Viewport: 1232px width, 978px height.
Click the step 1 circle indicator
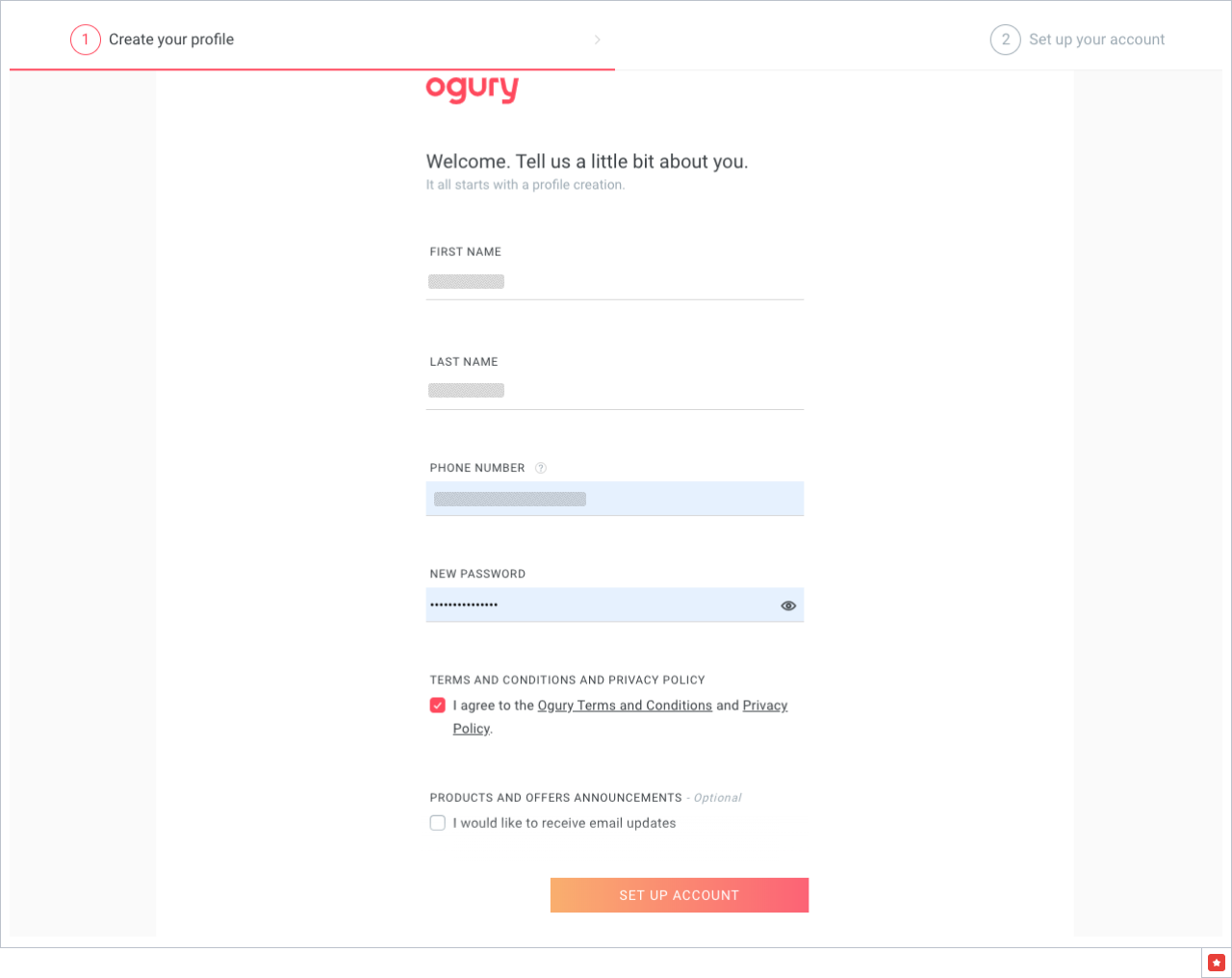point(86,39)
